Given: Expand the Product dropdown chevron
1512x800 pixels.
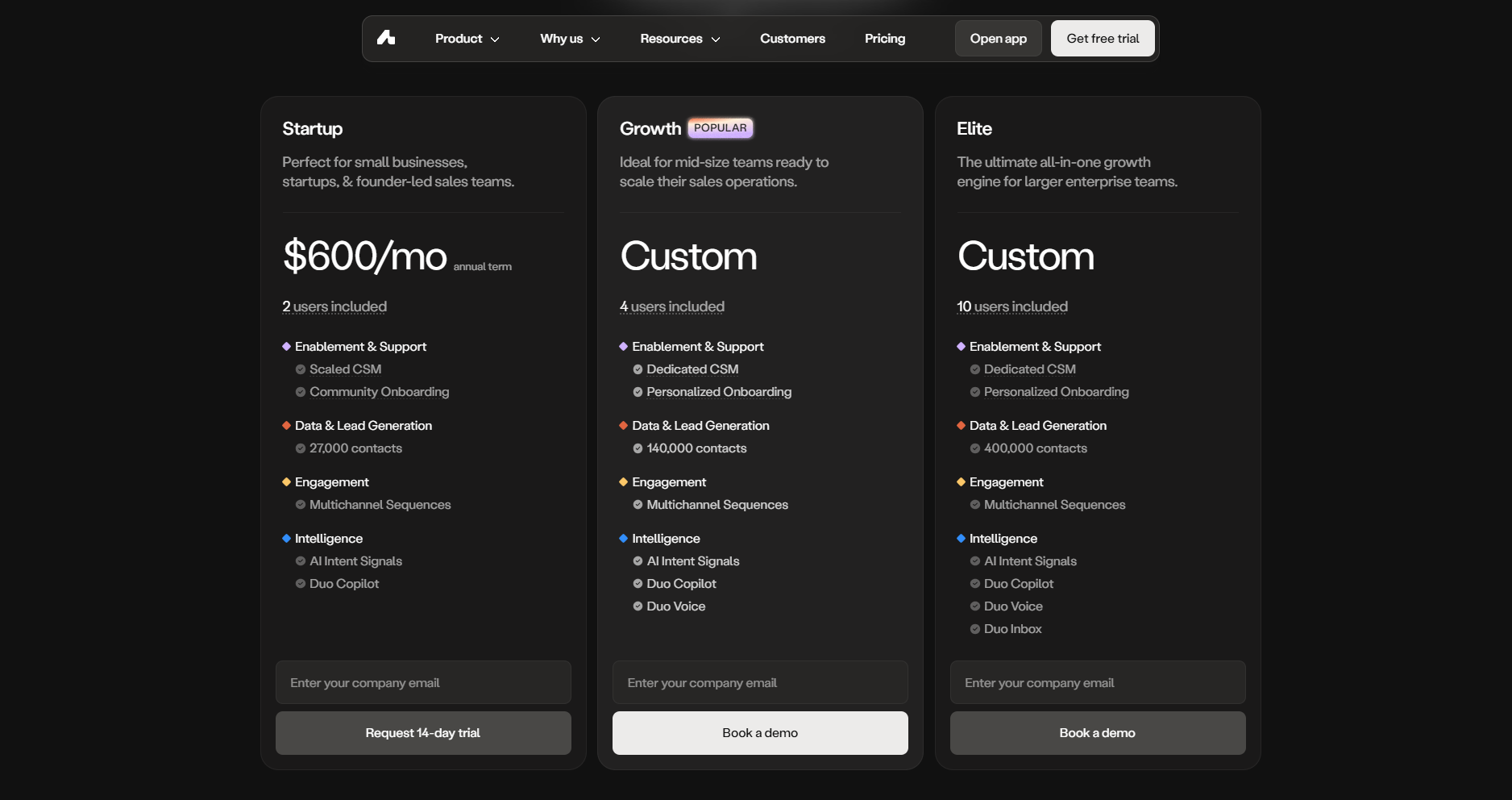Looking at the screenshot, I should point(495,39).
